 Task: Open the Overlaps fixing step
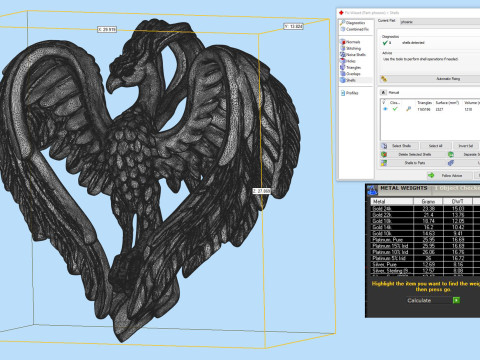point(350,74)
